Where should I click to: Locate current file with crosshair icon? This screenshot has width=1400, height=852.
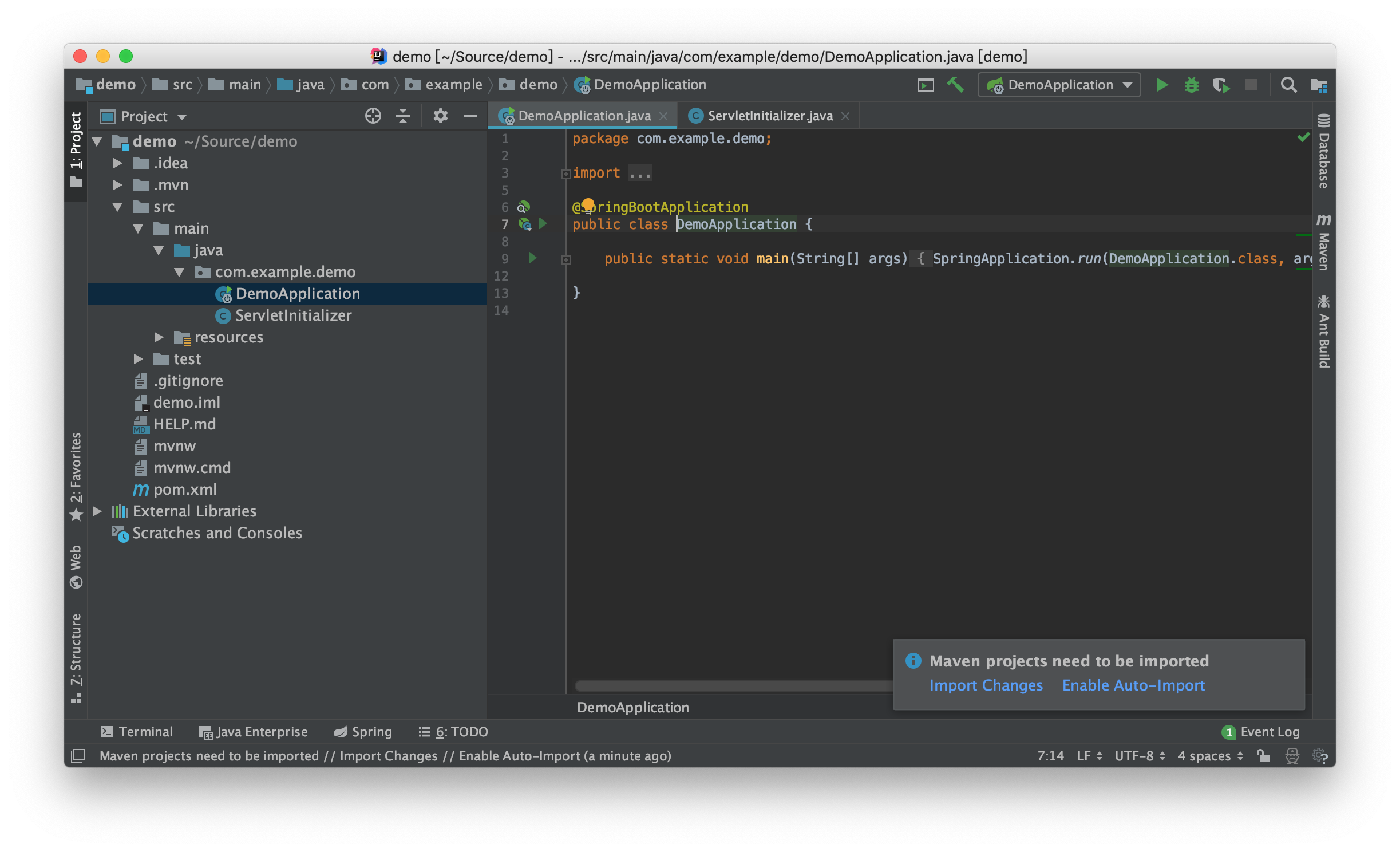[x=373, y=116]
